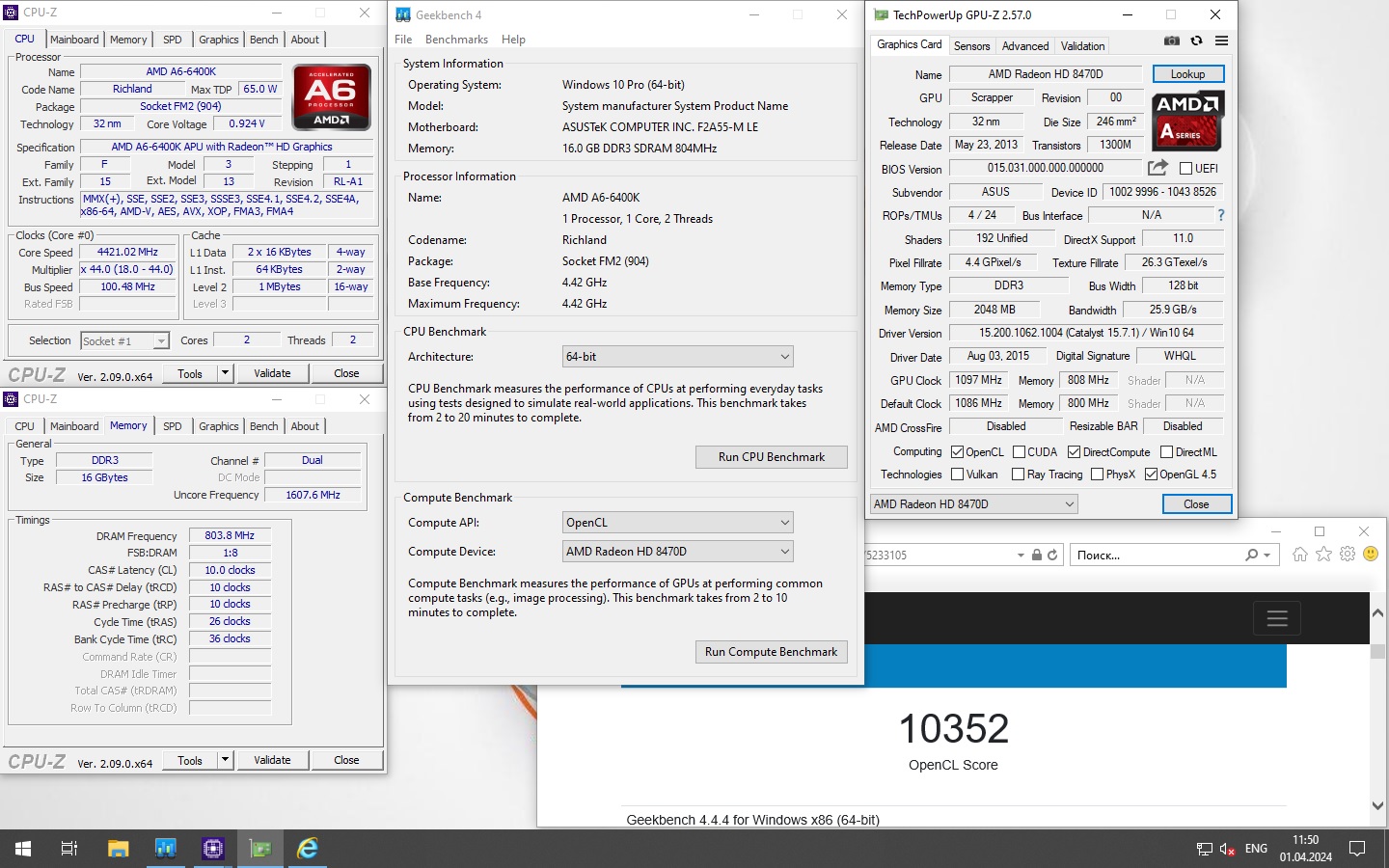The height and width of the screenshot is (868, 1389).
Task: Click Geekbench taskbar icon
Action: pos(165,849)
